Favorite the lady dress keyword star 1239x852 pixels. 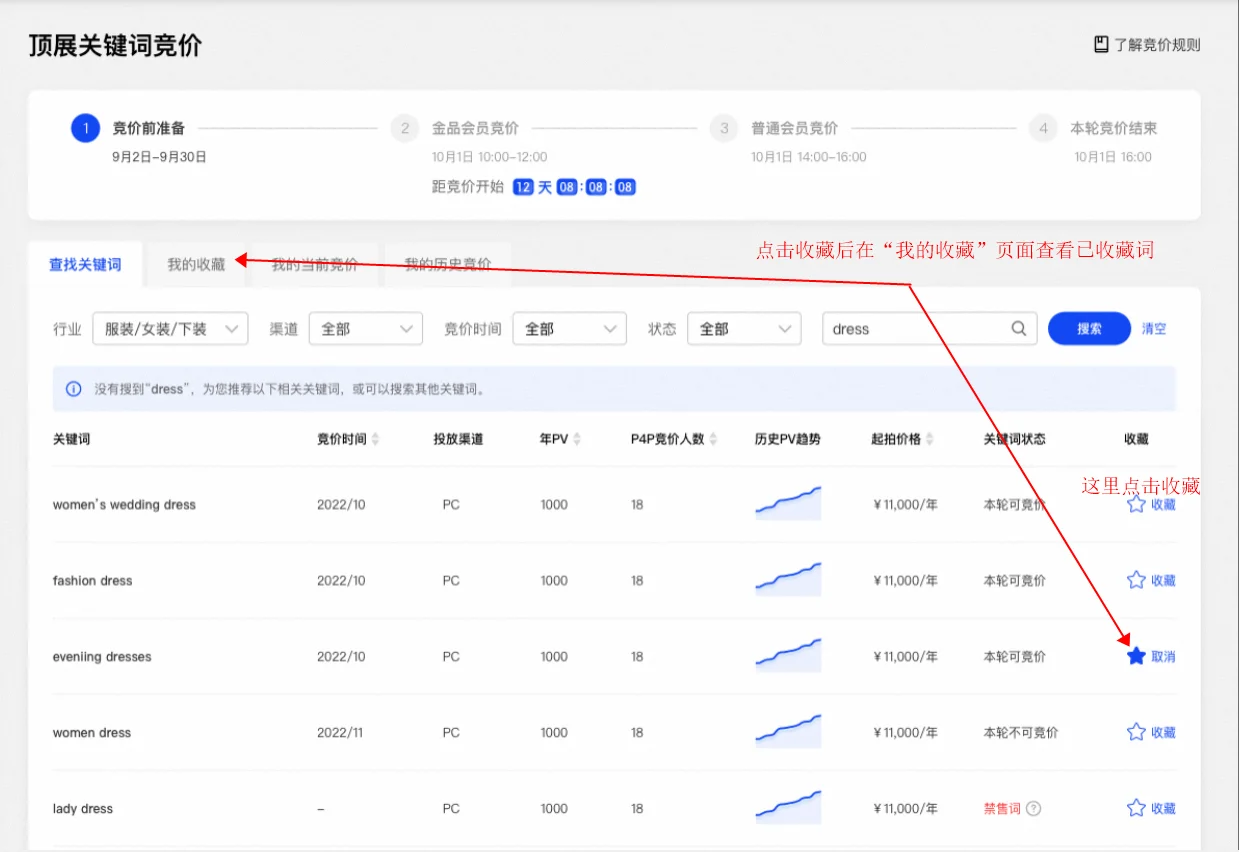click(1136, 808)
